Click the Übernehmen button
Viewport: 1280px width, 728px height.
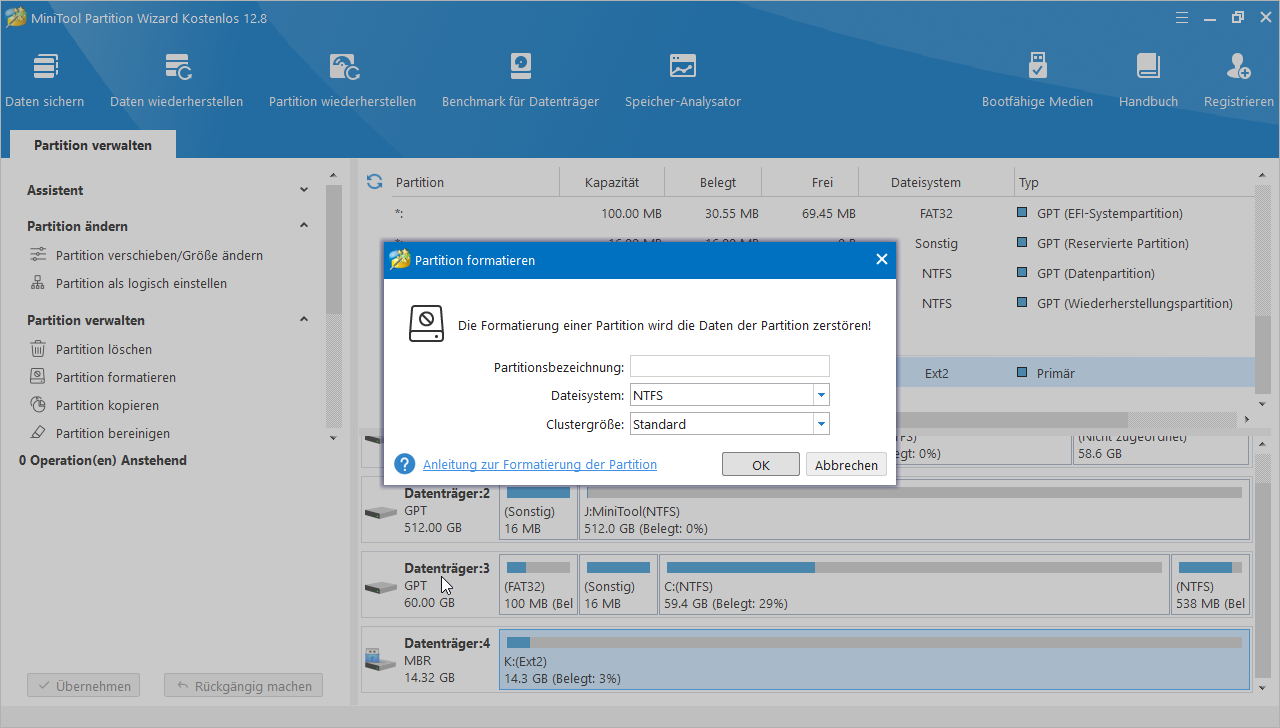tap(84, 686)
